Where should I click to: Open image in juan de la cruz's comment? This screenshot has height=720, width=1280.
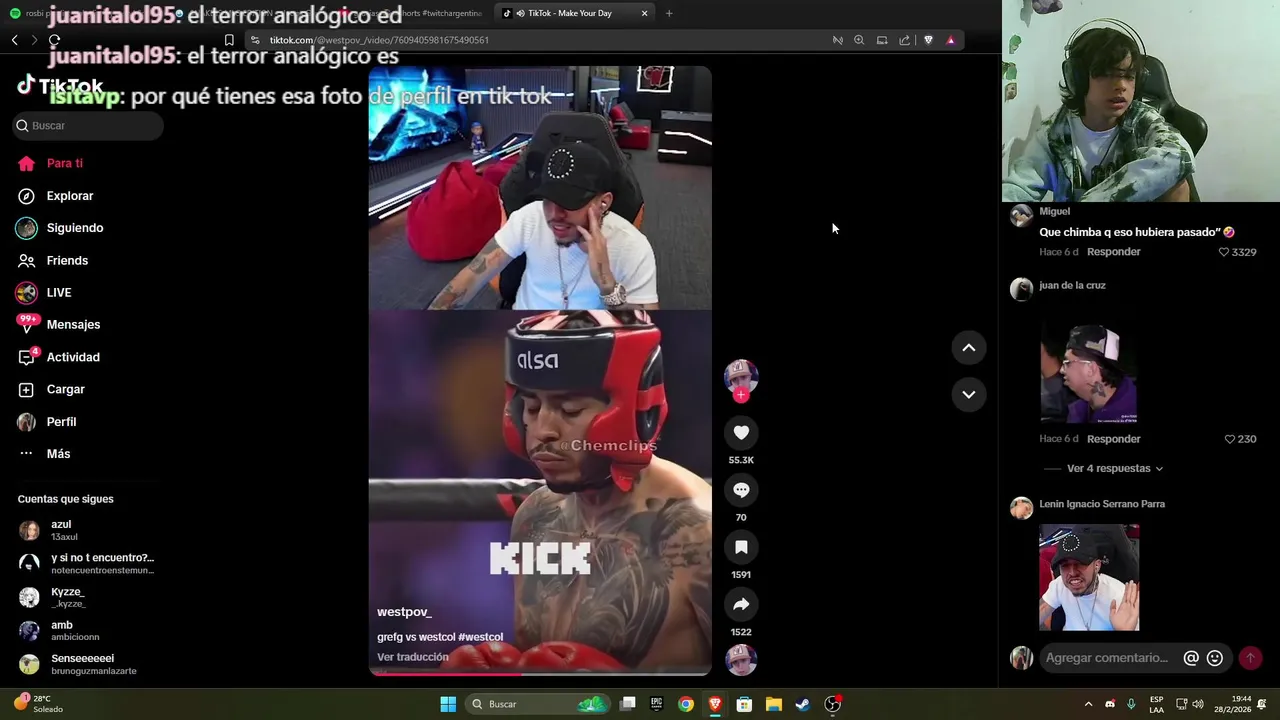coord(1088,374)
